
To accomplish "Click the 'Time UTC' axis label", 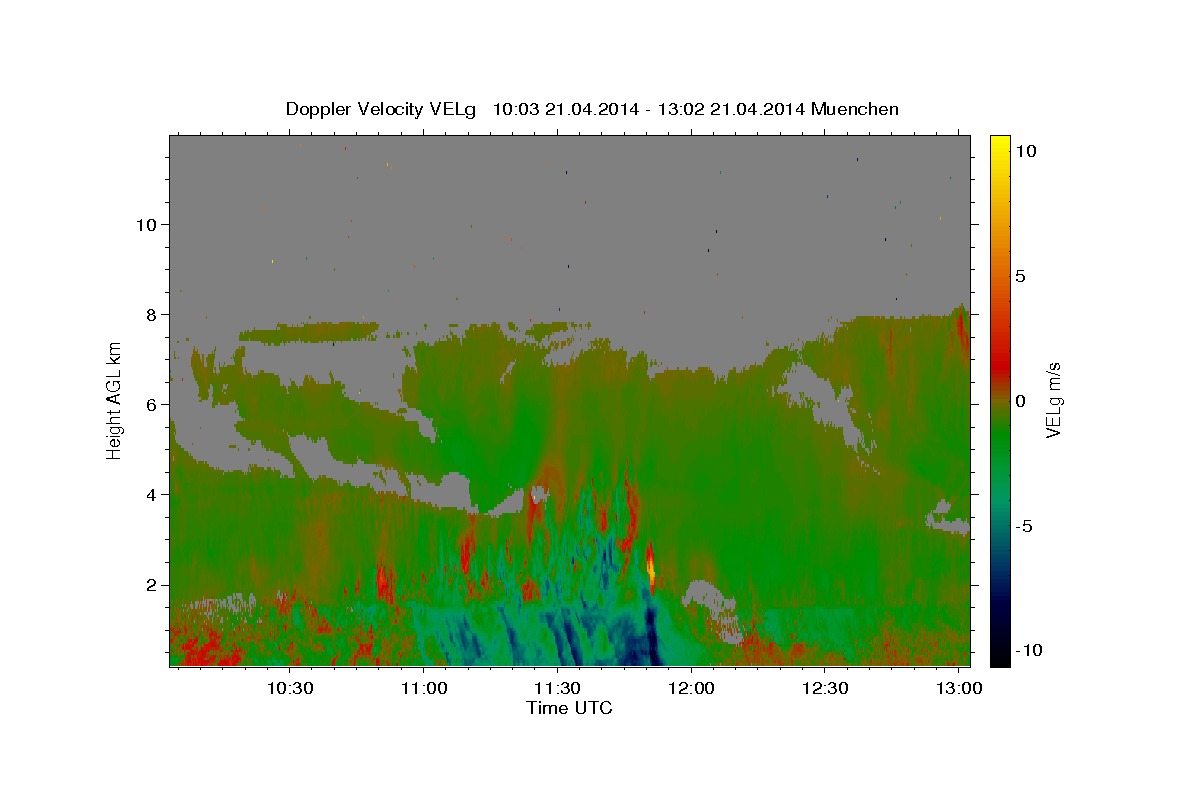I will coord(569,708).
